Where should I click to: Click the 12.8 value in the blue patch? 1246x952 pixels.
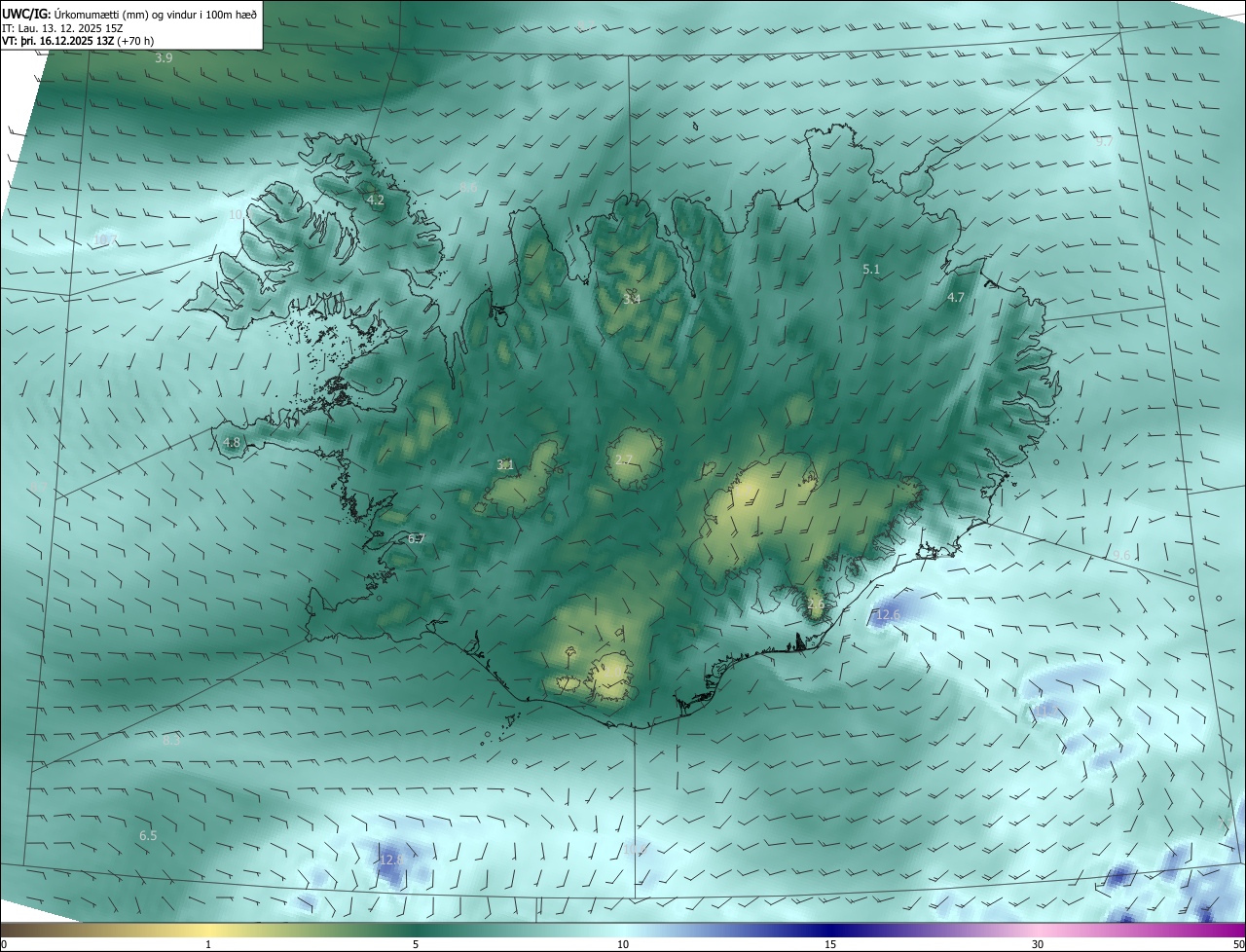click(390, 860)
